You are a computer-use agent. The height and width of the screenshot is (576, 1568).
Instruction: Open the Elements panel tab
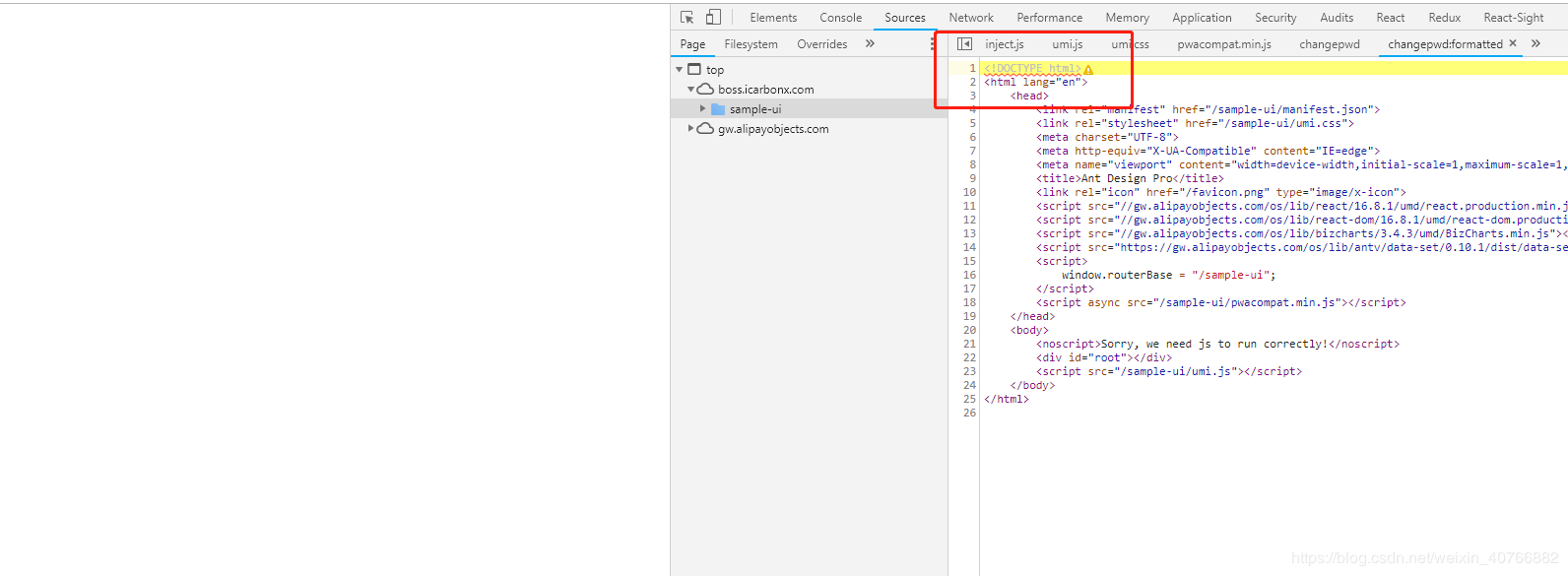pyautogui.click(x=773, y=18)
